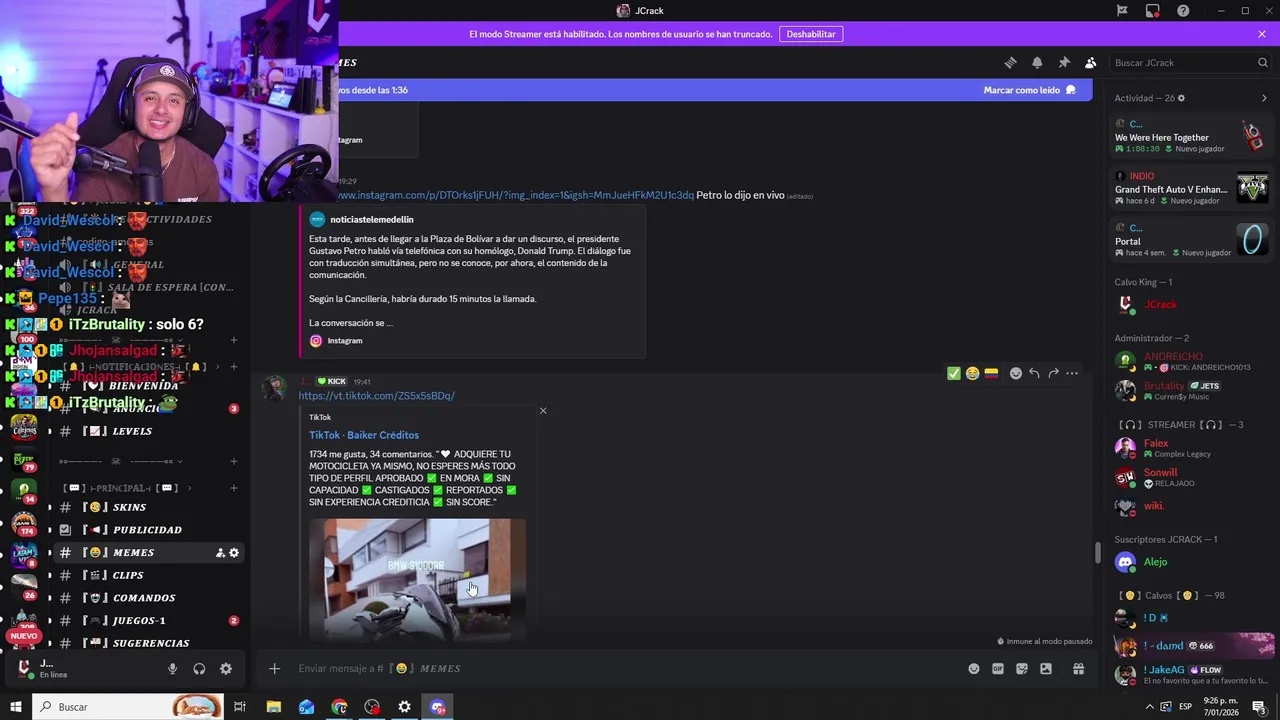
Task: Click the red NUEVO mentions pill
Action: tap(23, 636)
